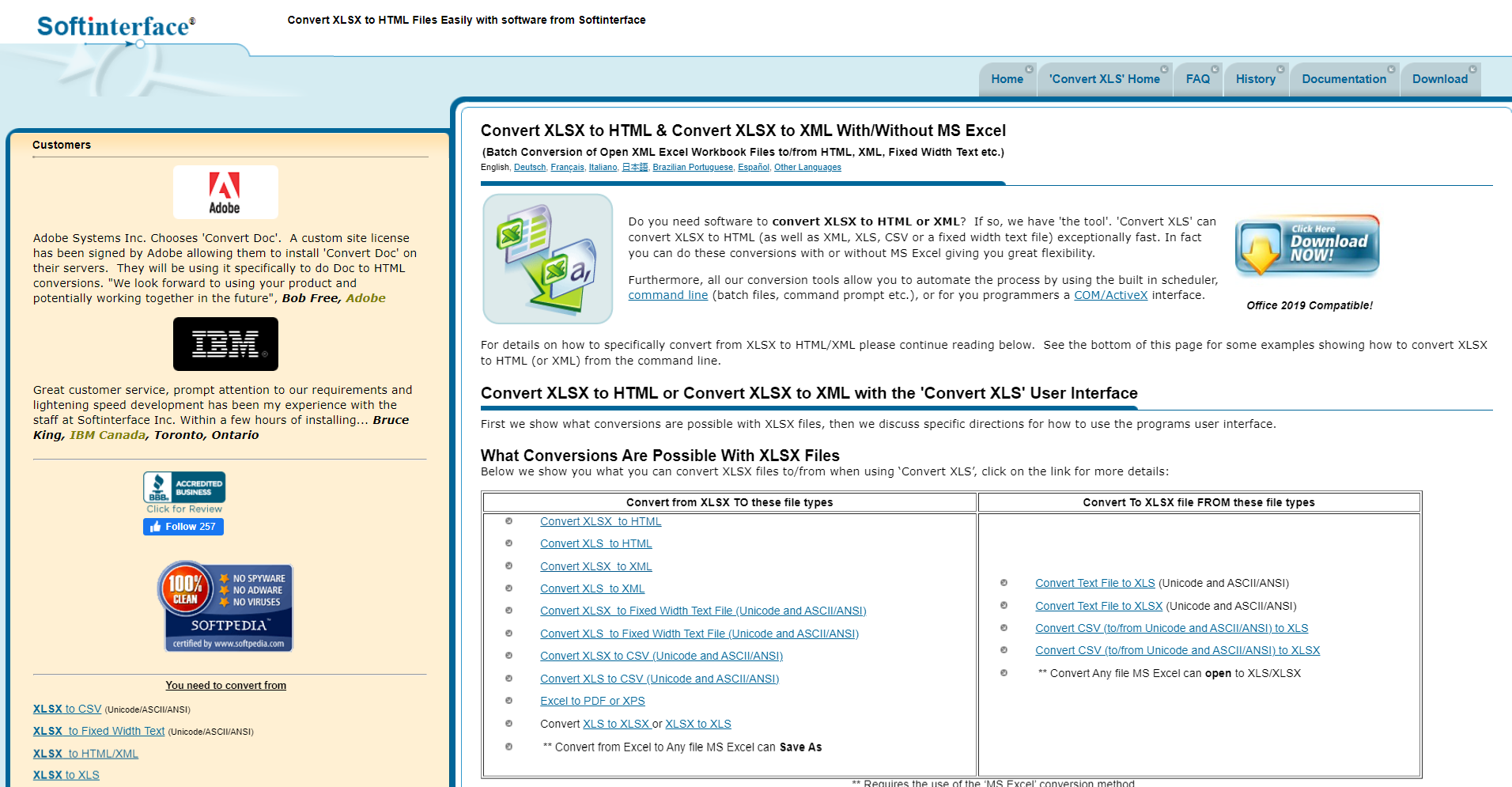Open the BBB Accredited Business badge

tap(184, 487)
